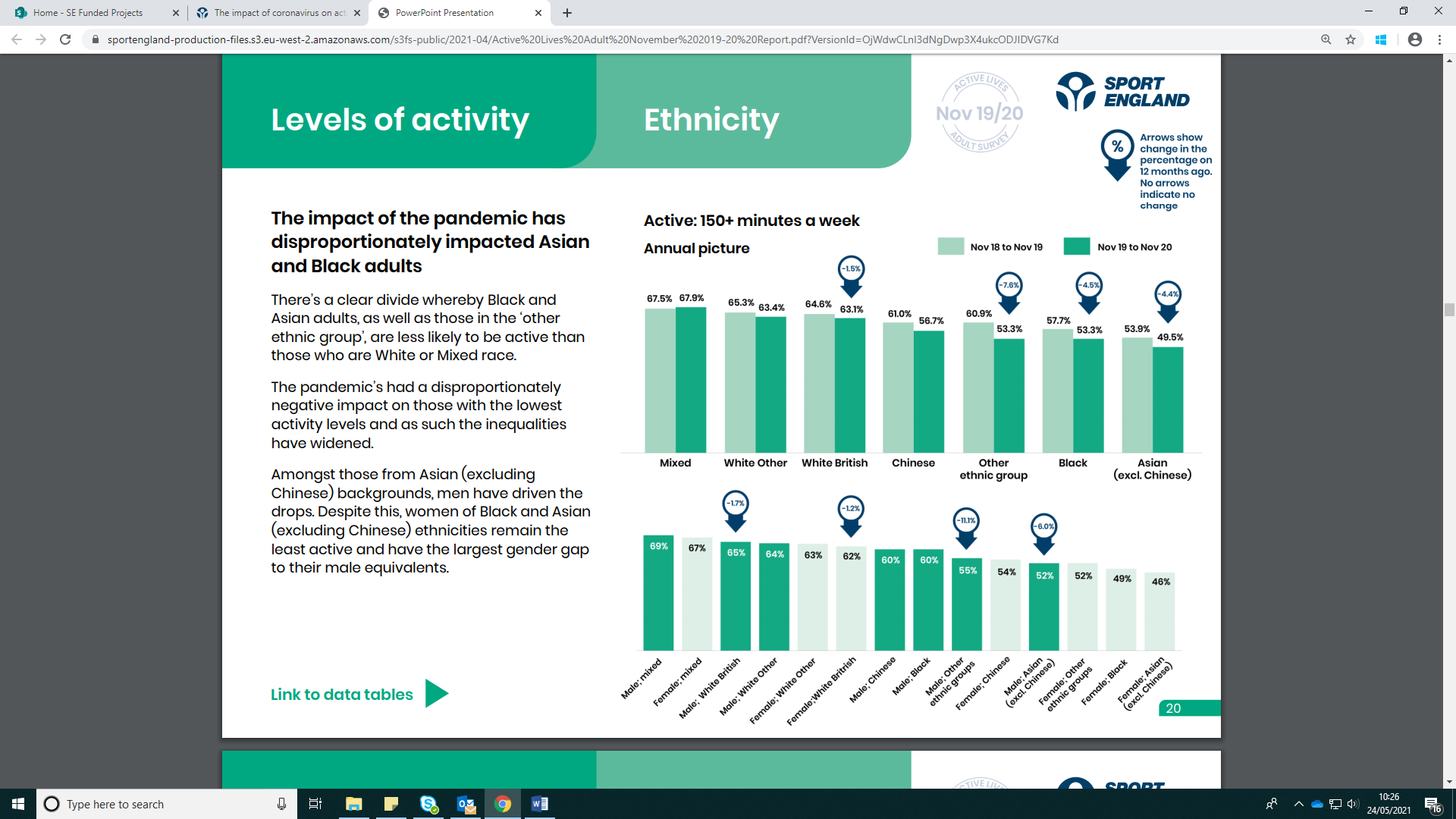Click the -7.6% arrow above Other ethnic group

click(x=1009, y=293)
